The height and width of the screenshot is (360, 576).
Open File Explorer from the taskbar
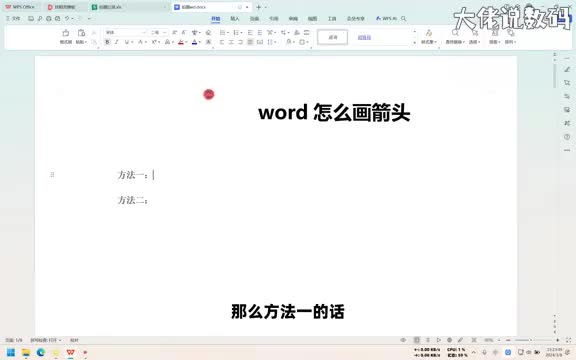(x=26, y=353)
